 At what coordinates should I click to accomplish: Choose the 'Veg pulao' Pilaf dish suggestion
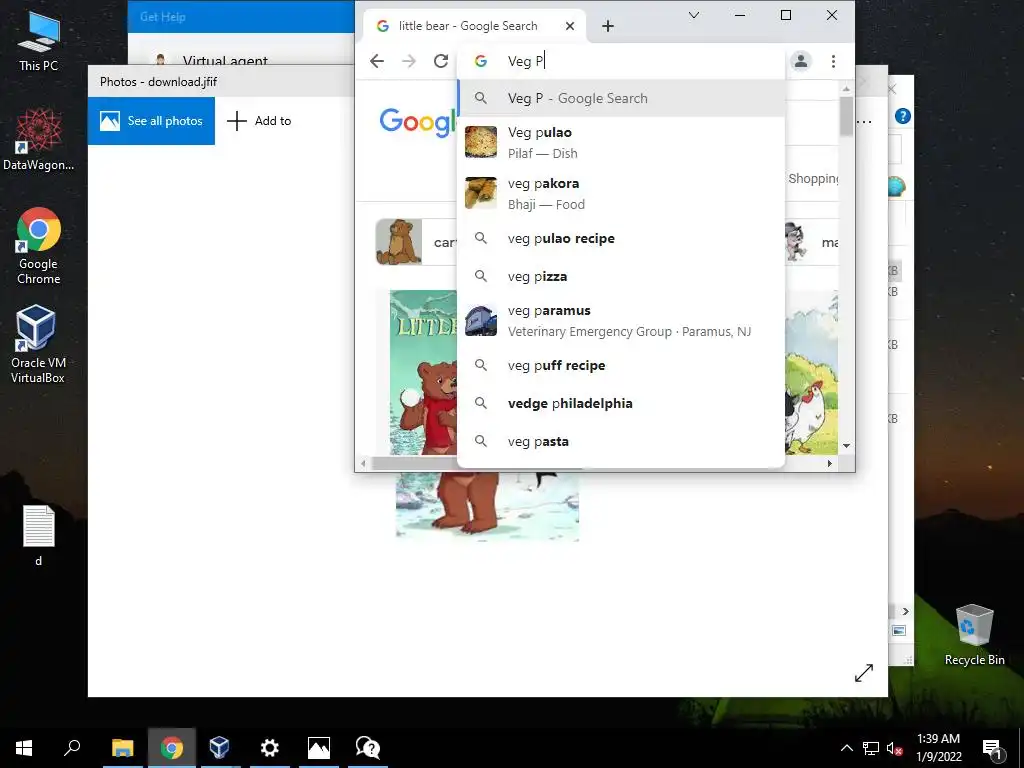pyautogui.click(x=621, y=142)
